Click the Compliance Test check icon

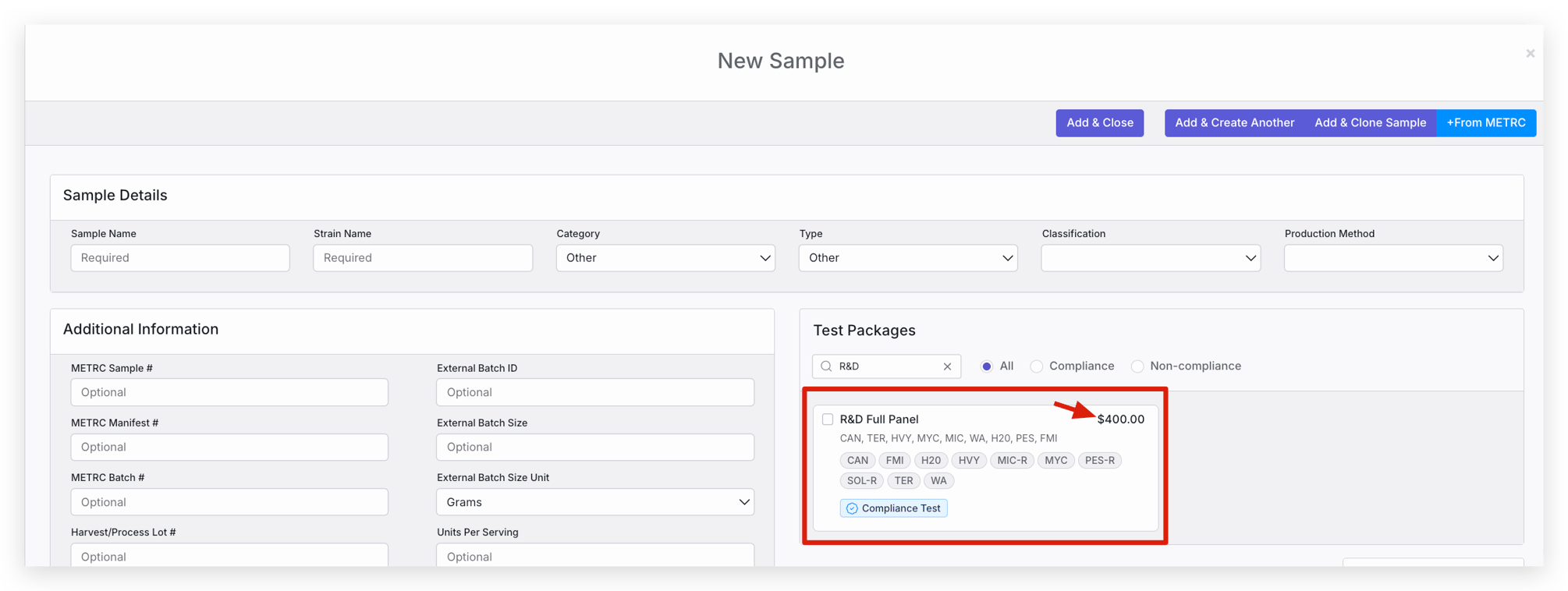[852, 508]
